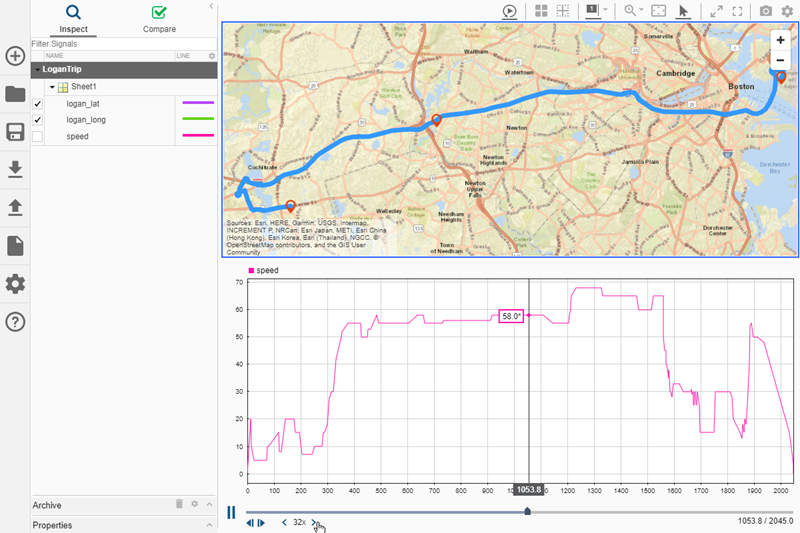Image resolution: width=800 pixels, height=533 pixels.
Task: Select the logan_lat signal row
Action: coord(124,104)
